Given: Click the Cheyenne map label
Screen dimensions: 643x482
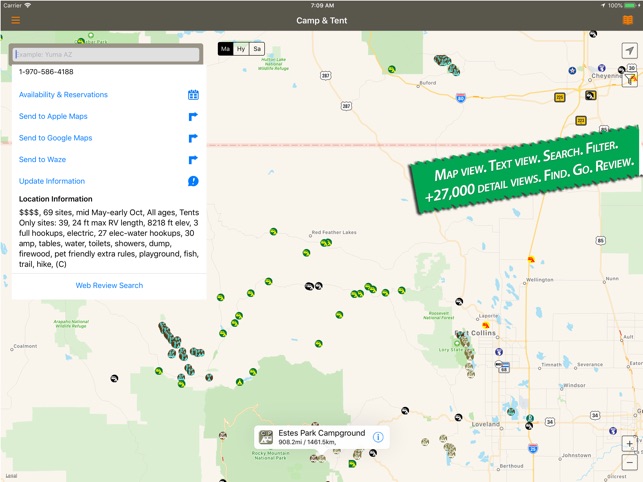Looking at the screenshot, I should coord(607,76).
